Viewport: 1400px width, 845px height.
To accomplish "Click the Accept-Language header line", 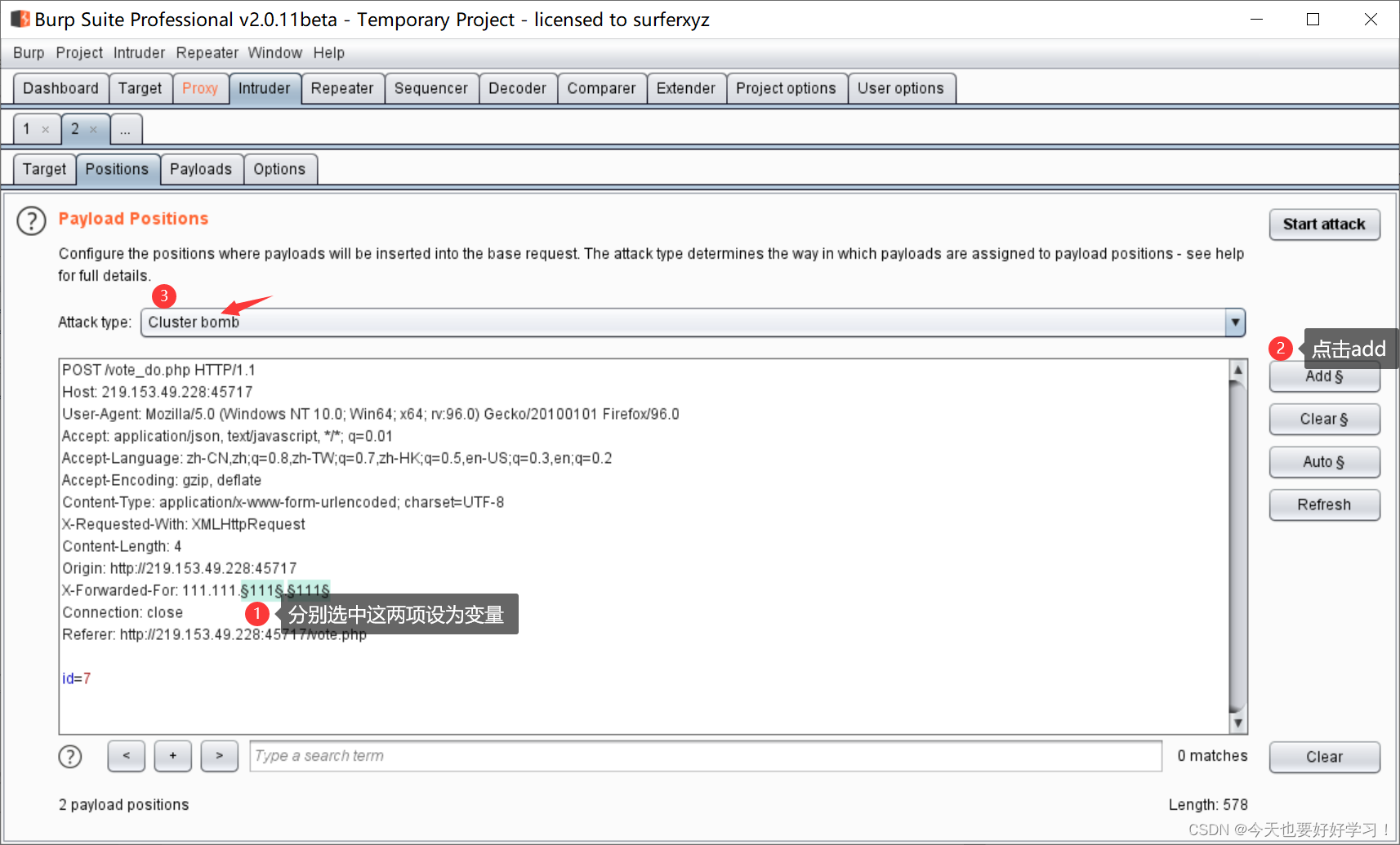I will pyautogui.click(x=337, y=458).
